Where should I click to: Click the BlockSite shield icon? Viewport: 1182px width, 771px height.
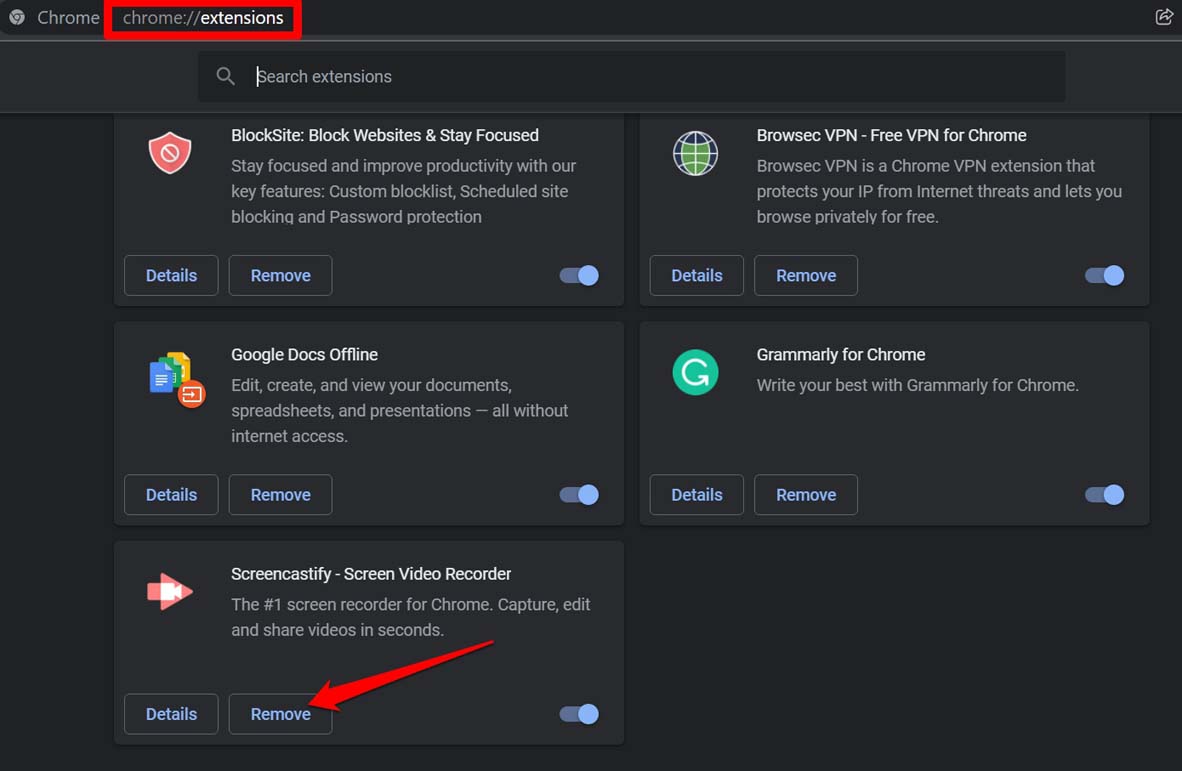169,152
